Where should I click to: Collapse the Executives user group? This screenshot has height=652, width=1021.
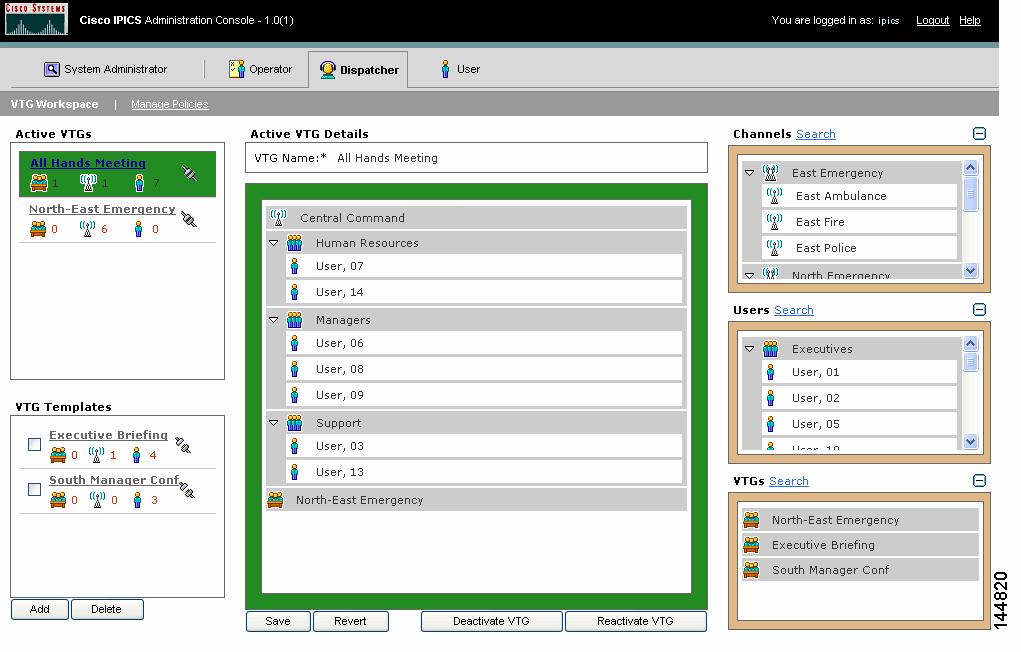(749, 348)
